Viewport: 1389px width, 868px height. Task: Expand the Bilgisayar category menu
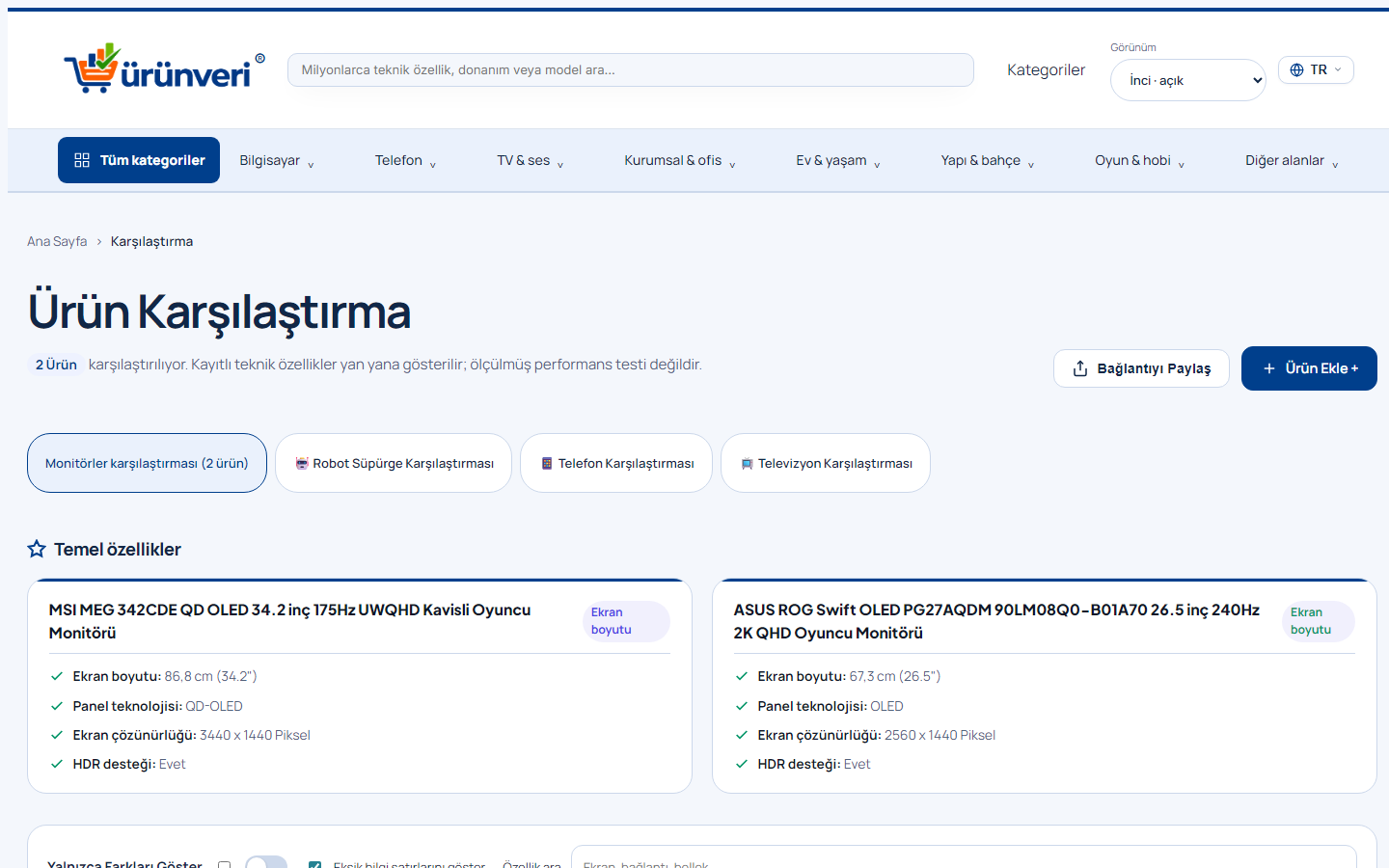(277, 160)
